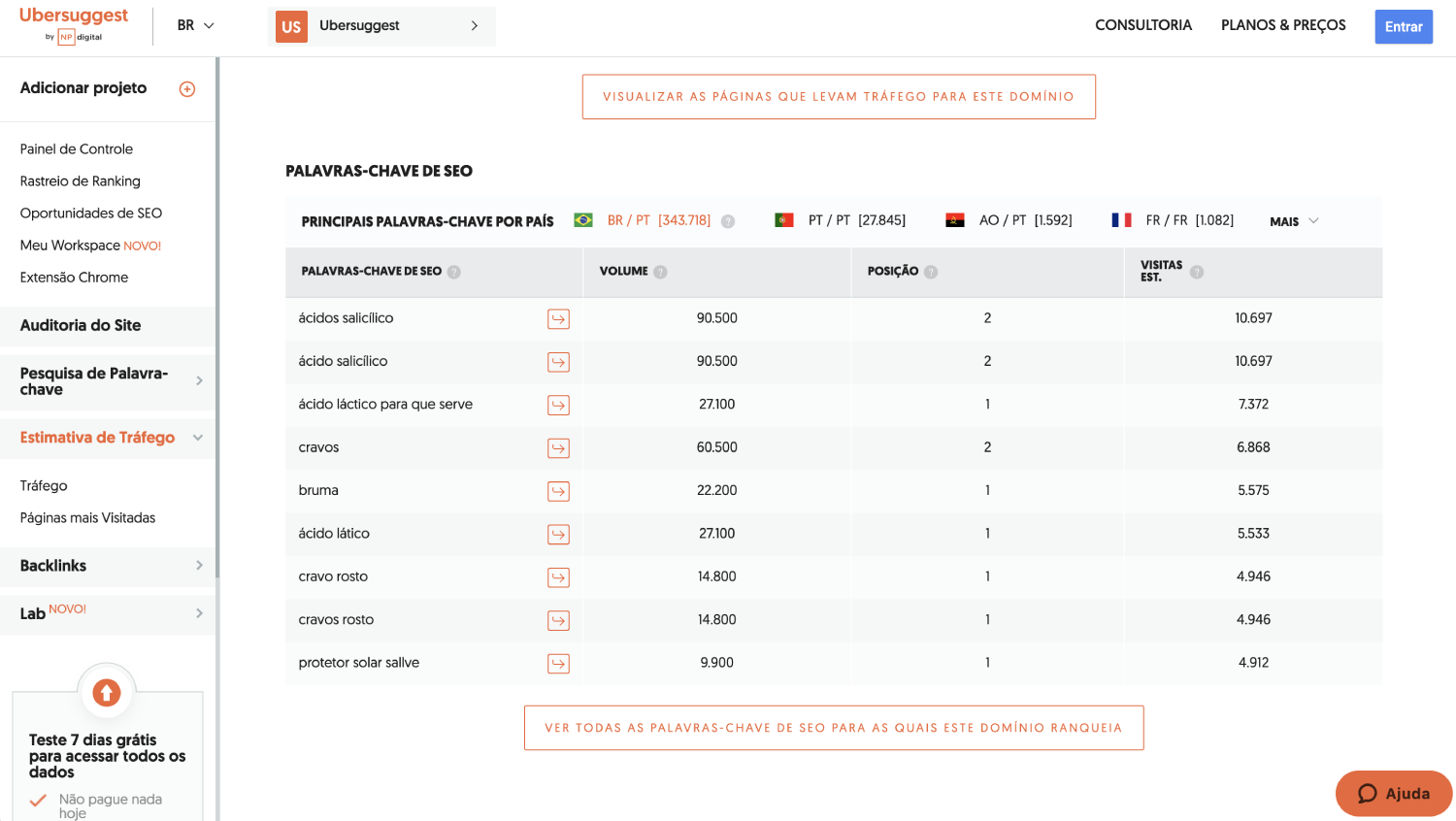Click the orange upgrade arrow icon above trial box
1456x821 pixels.
click(107, 692)
